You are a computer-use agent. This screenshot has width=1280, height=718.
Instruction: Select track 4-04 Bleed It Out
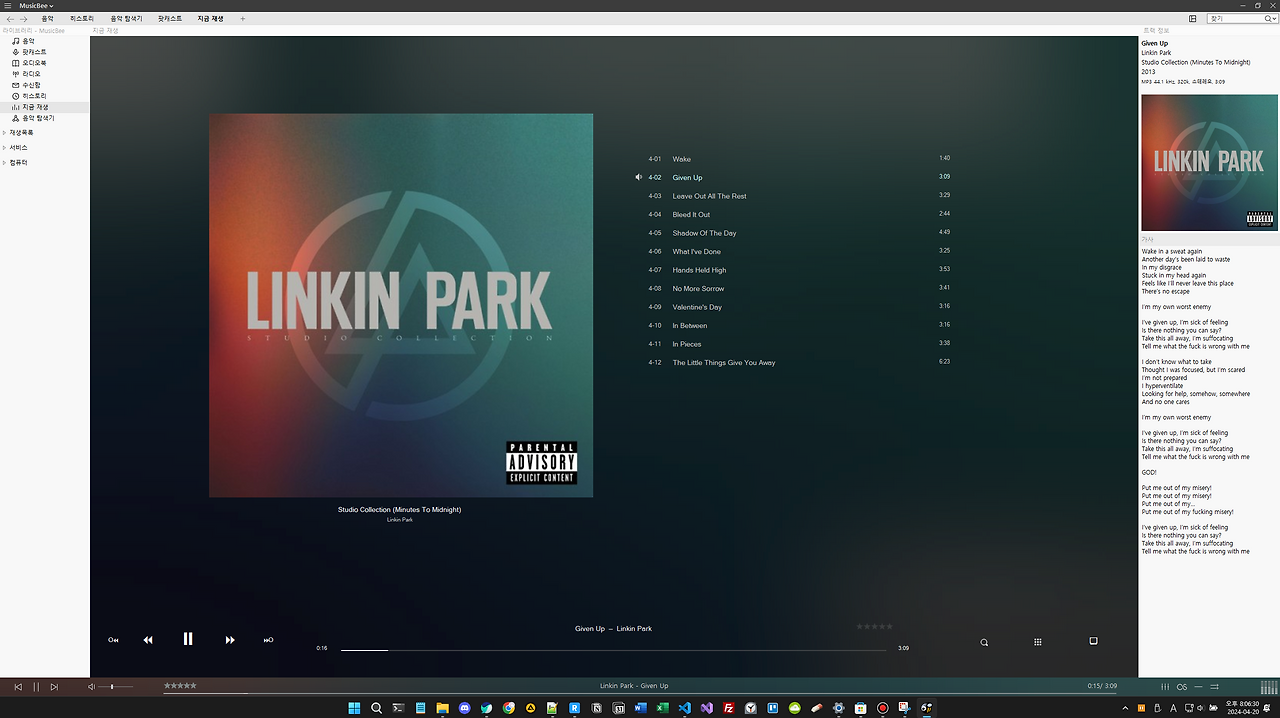pyautogui.click(x=798, y=214)
